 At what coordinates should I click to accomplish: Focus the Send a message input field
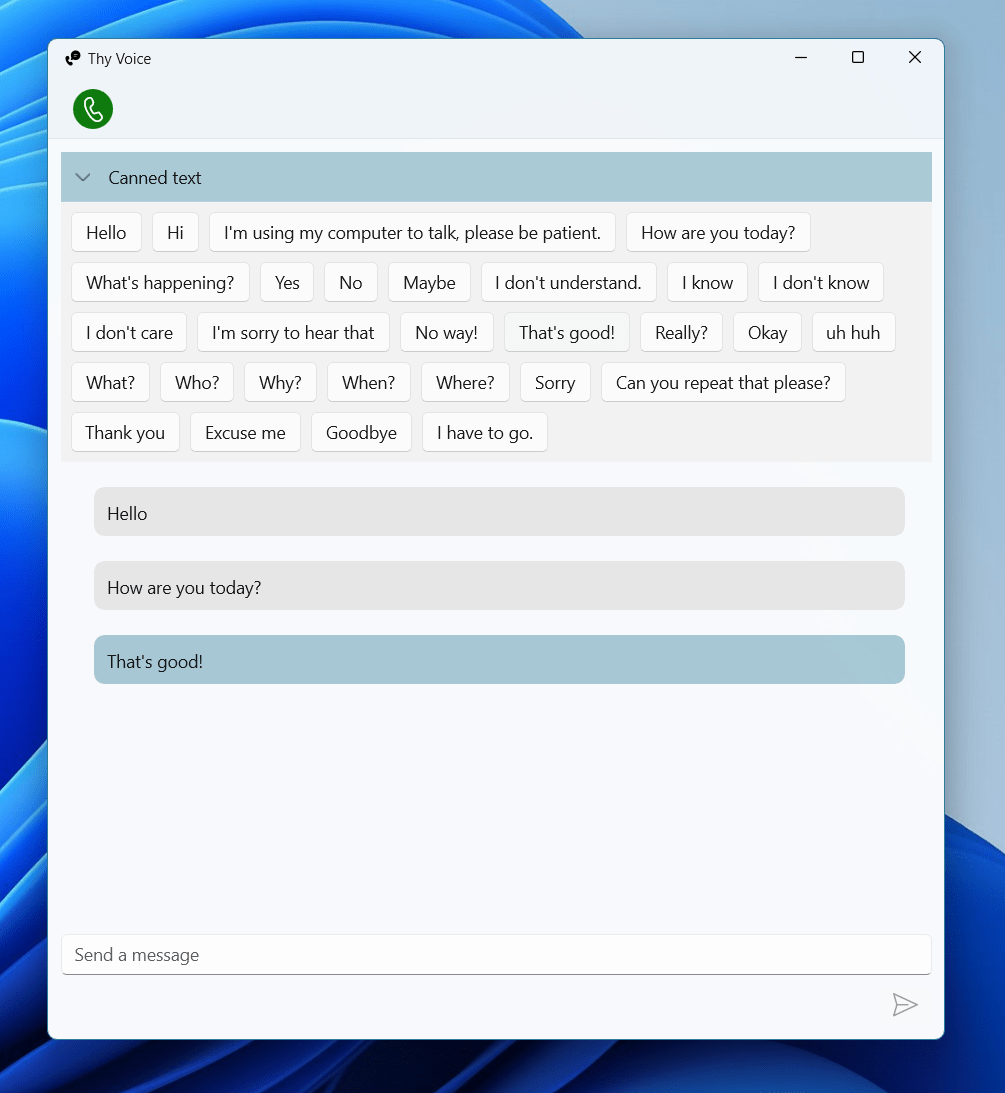click(x=496, y=955)
